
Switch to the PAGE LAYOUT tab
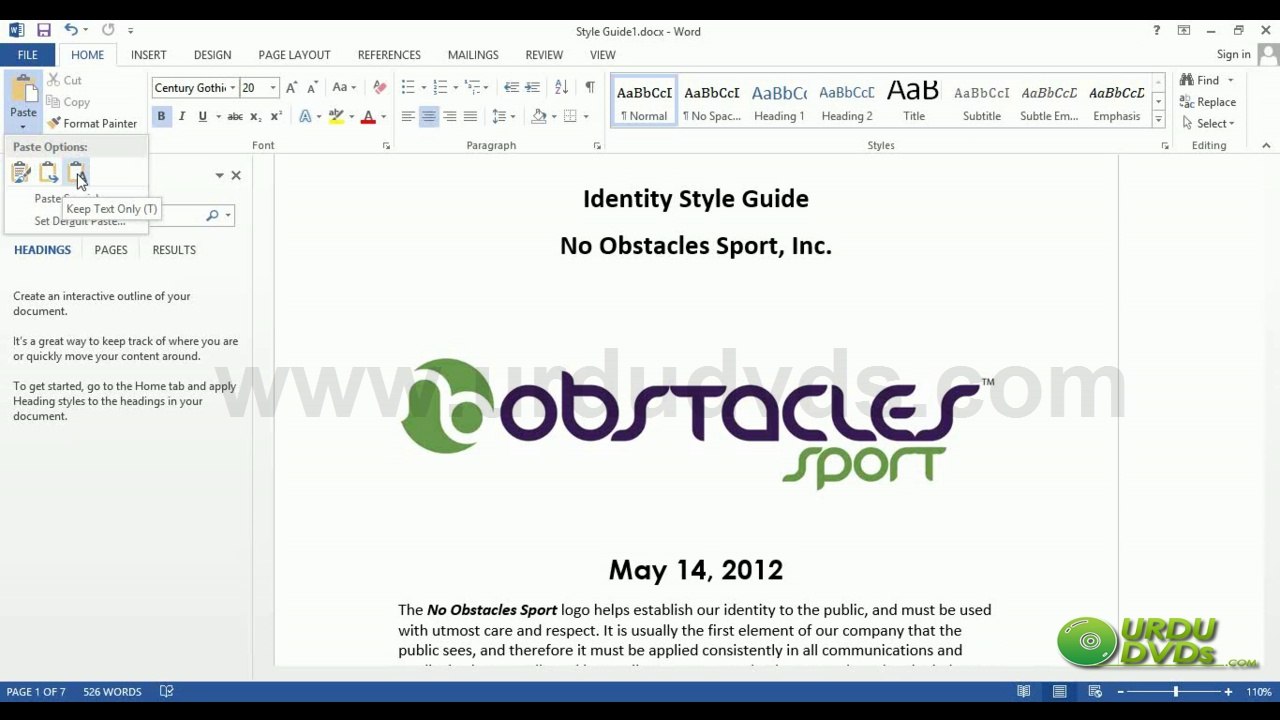pos(294,55)
